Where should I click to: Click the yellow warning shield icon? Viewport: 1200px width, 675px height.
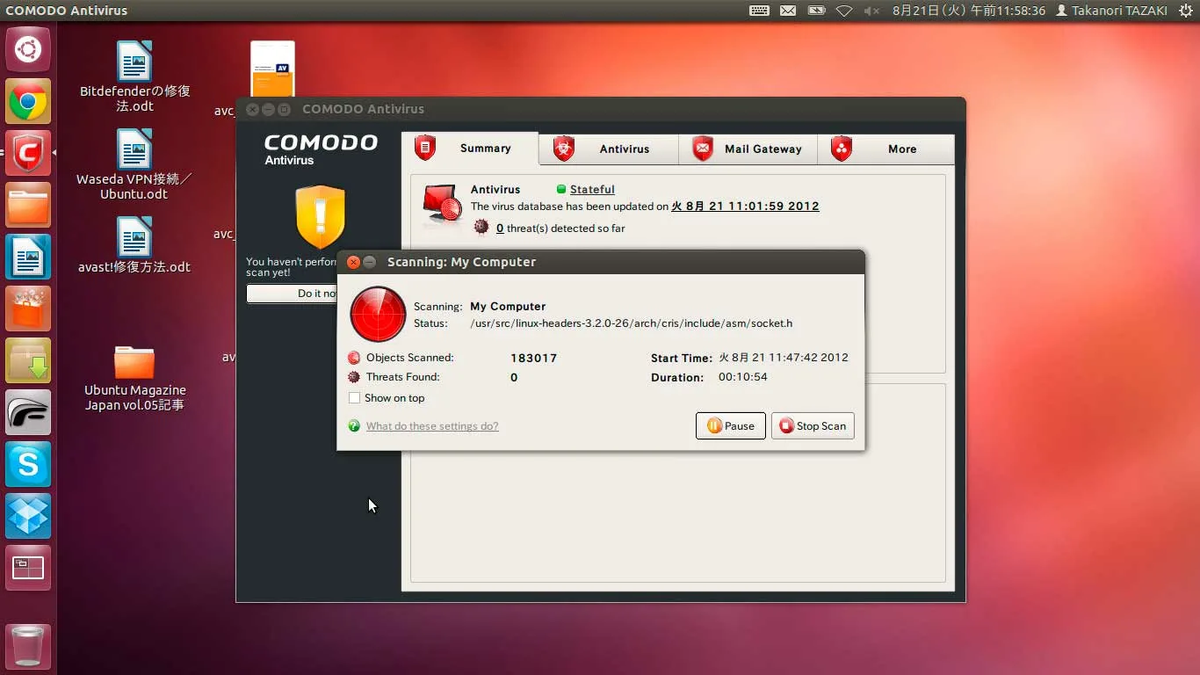point(320,216)
